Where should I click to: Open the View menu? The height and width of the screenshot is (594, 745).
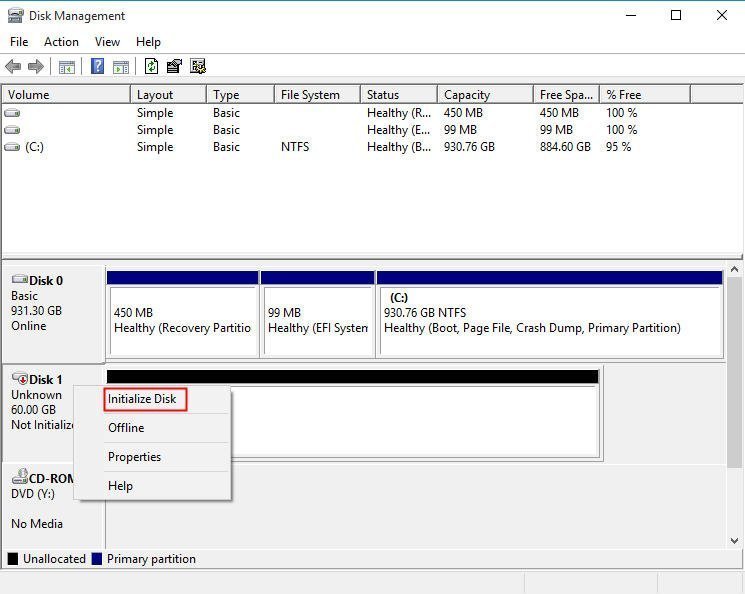point(107,42)
